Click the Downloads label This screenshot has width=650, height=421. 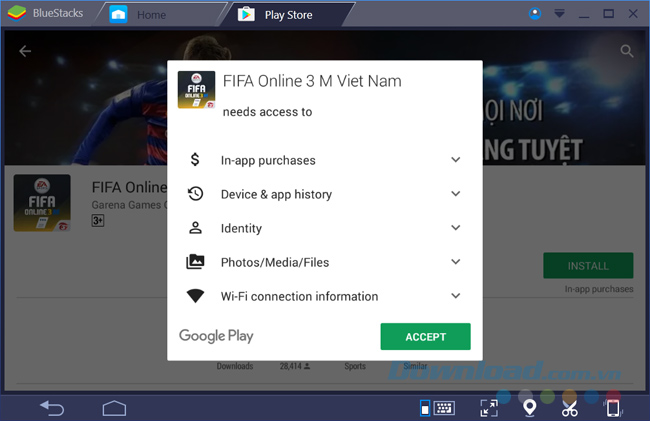click(x=235, y=366)
